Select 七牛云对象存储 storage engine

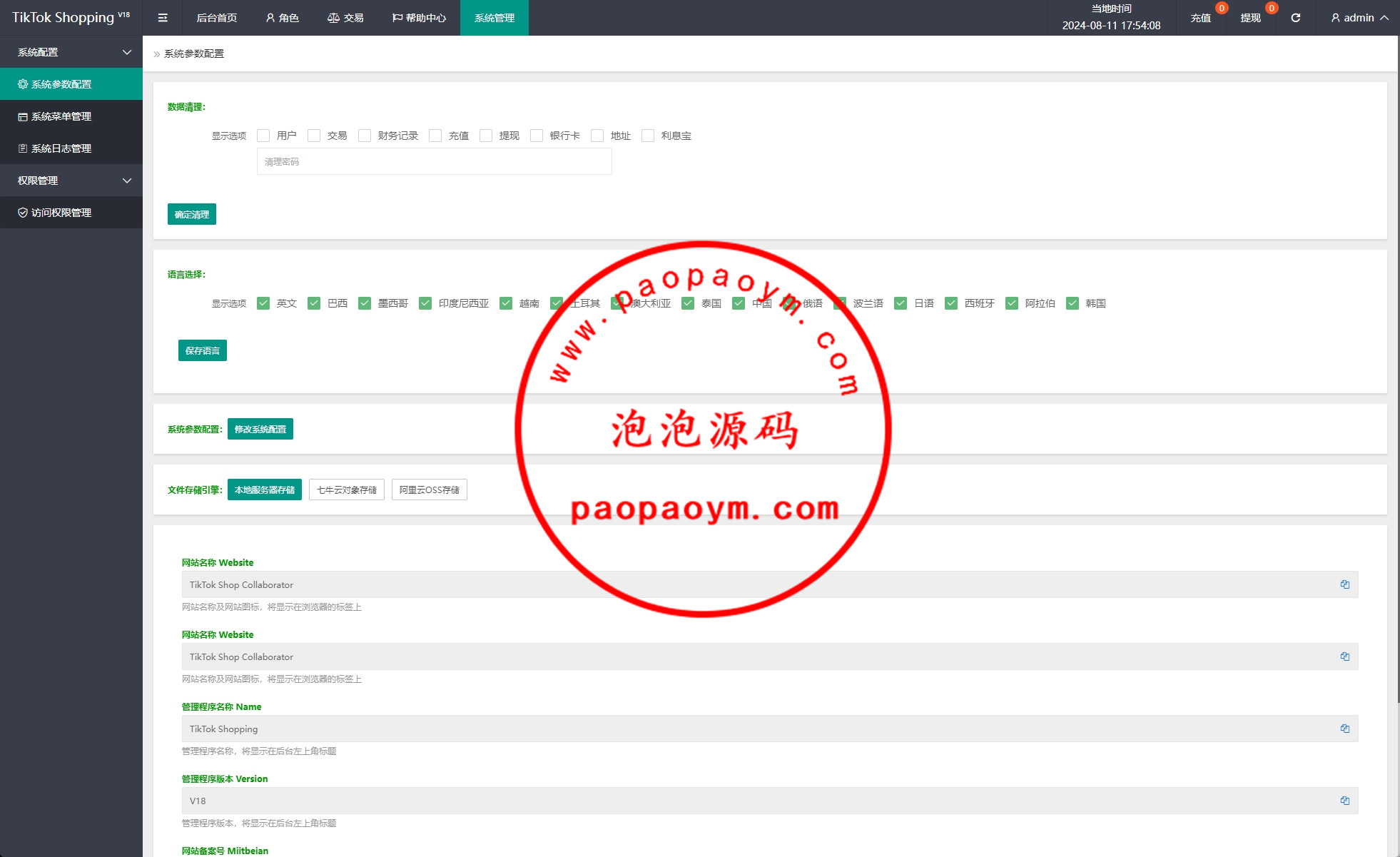(x=347, y=490)
